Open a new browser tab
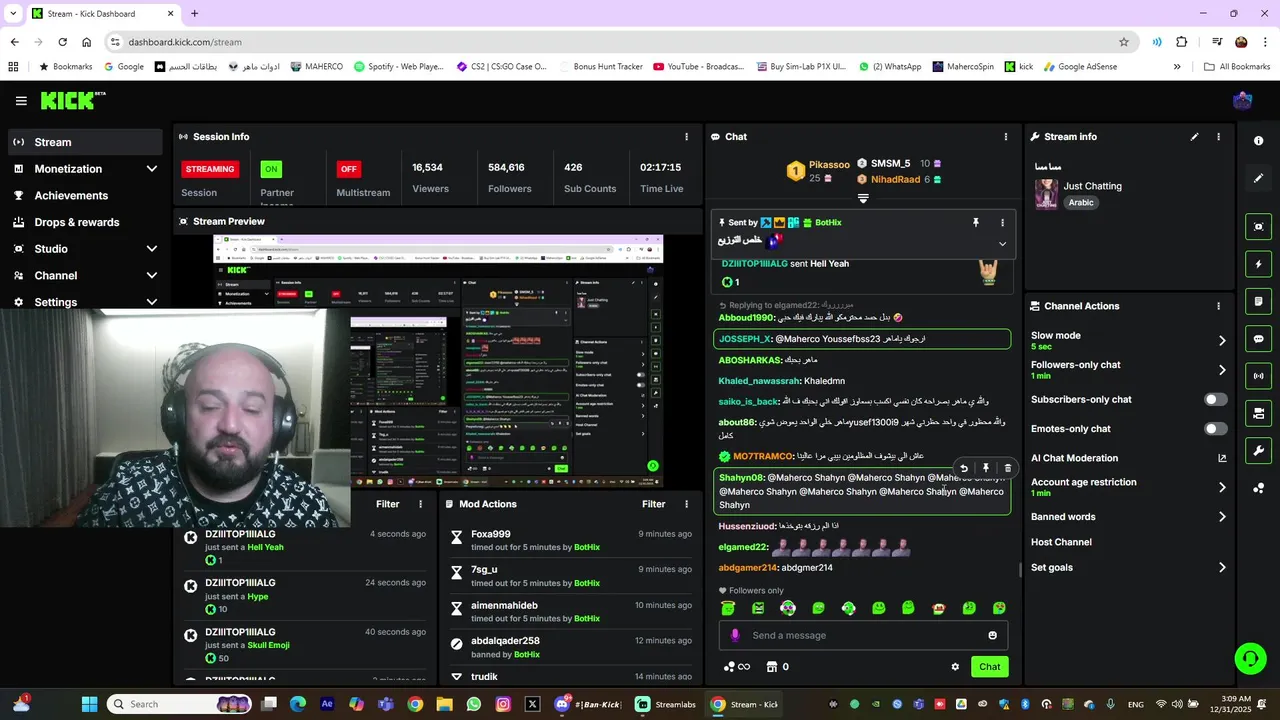 194,14
